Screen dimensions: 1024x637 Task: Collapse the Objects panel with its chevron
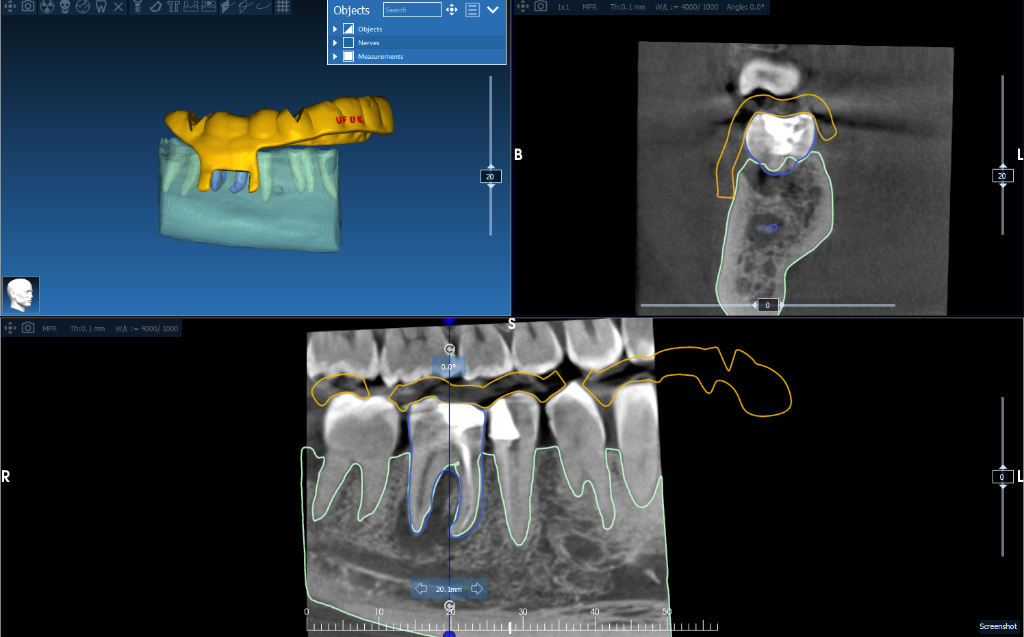pyautogui.click(x=493, y=10)
